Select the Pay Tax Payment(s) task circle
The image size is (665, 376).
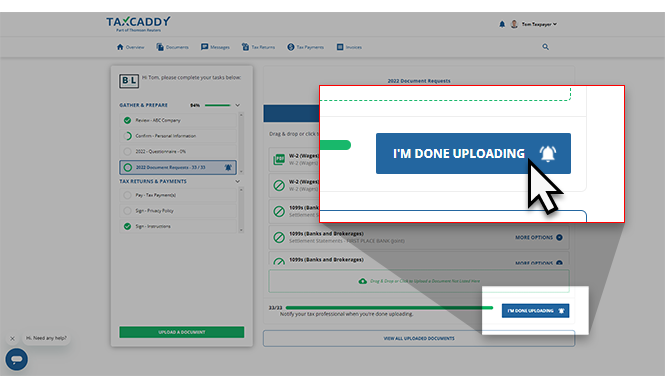tap(127, 195)
